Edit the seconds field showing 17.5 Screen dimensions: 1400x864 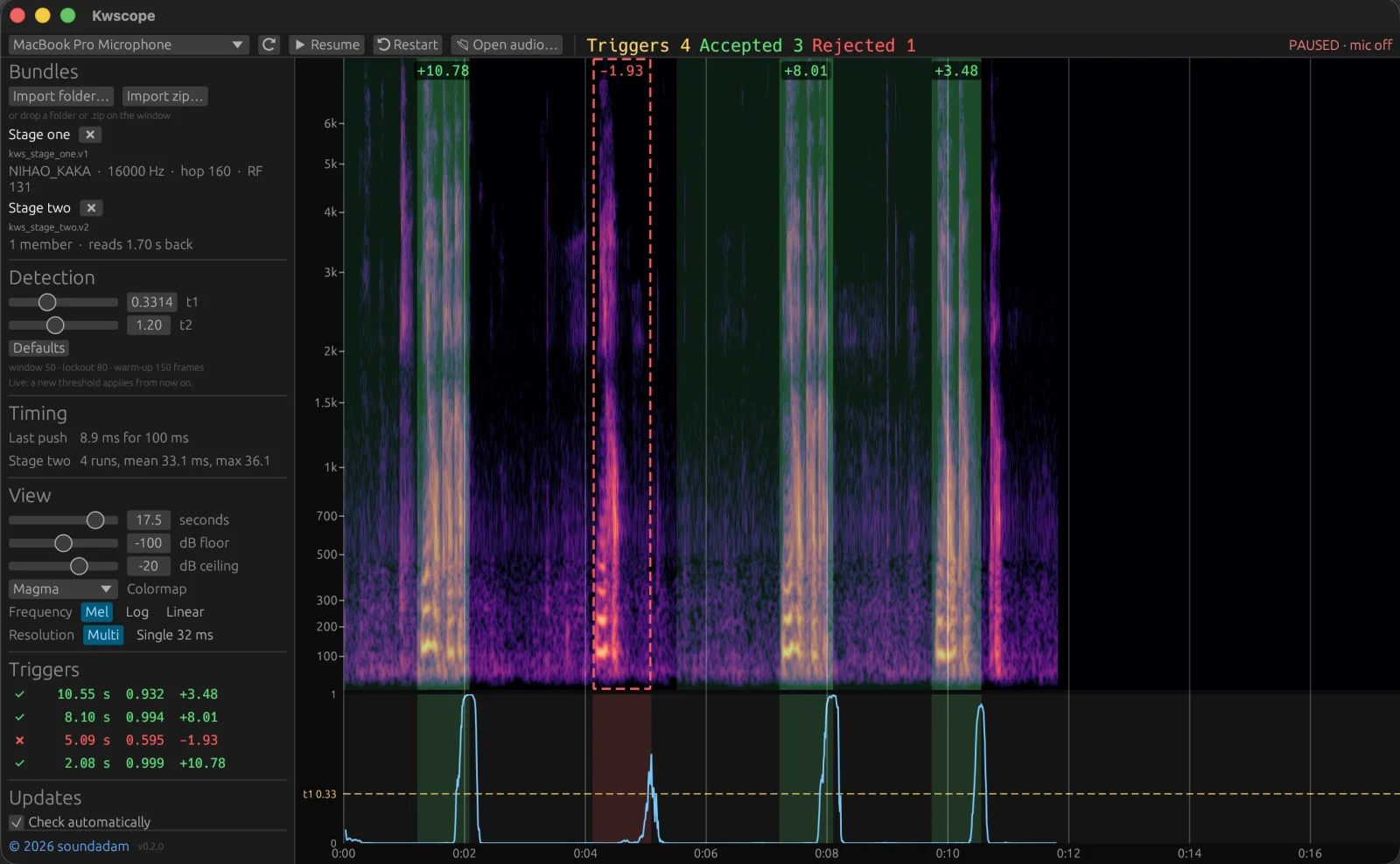(149, 520)
